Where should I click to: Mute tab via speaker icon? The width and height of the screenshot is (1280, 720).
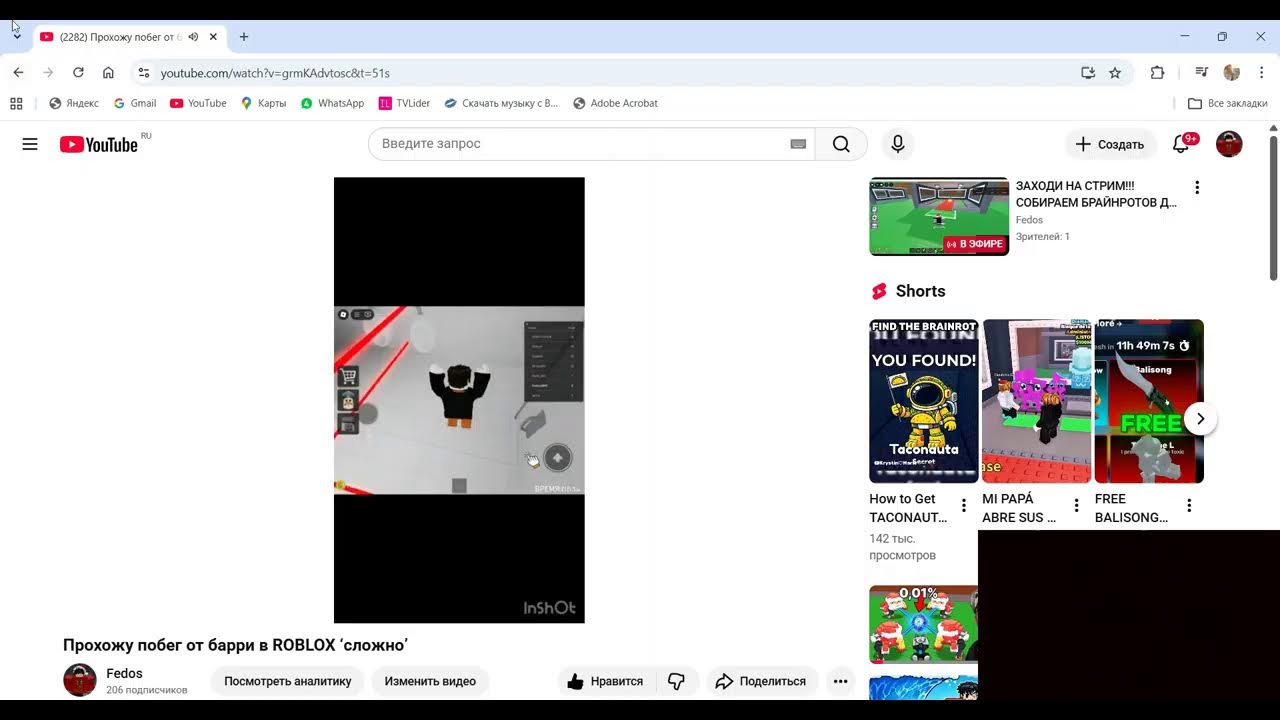click(193, 37)
